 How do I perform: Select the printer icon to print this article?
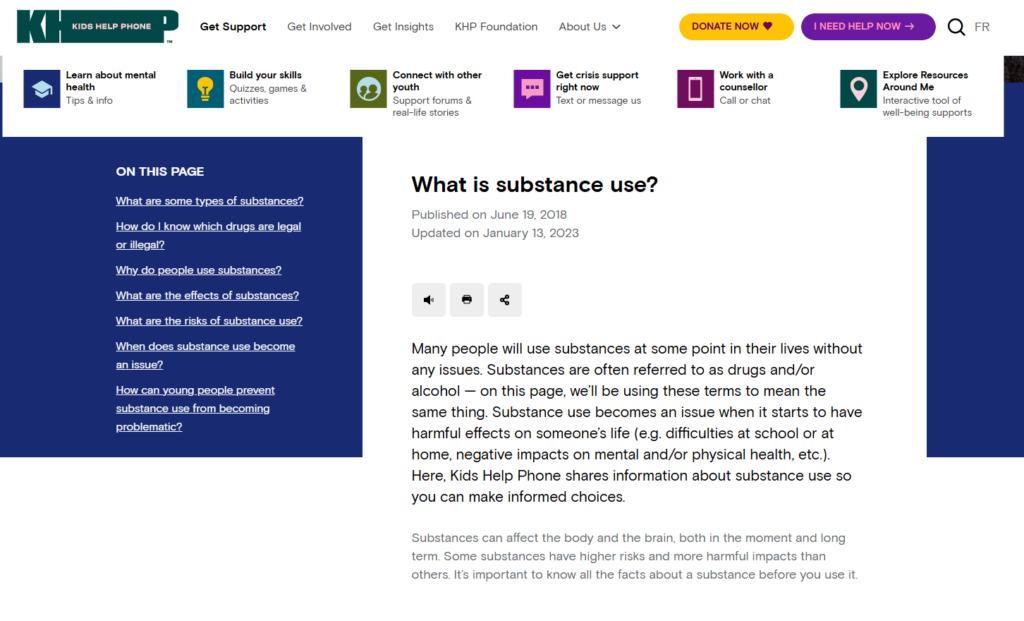[466, 299]
